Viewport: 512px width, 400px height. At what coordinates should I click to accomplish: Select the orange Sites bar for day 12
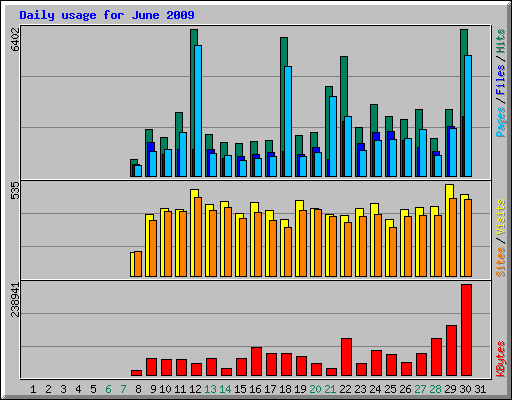[198, 237]
